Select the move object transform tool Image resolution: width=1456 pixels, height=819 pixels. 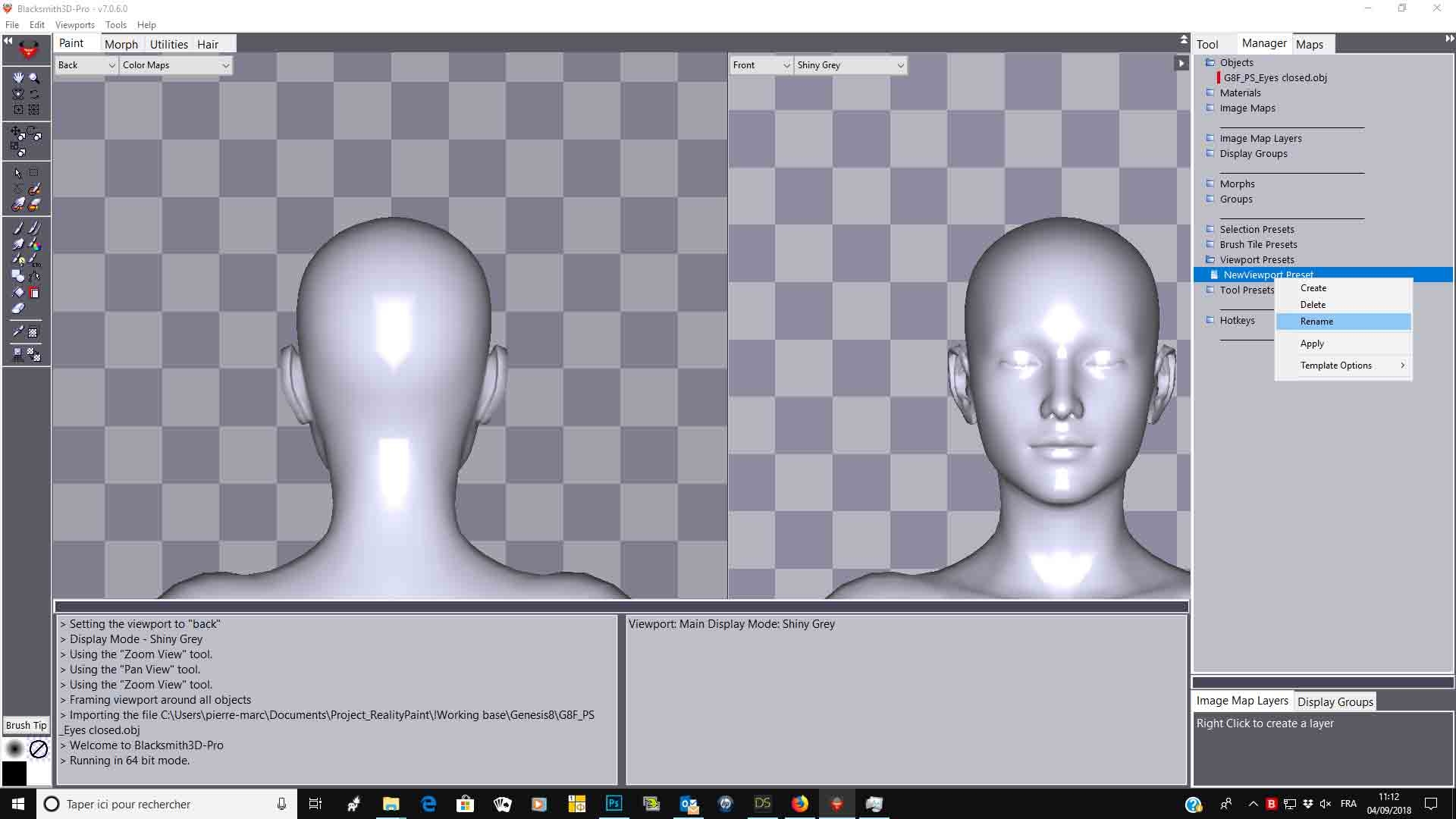point(17,132)
